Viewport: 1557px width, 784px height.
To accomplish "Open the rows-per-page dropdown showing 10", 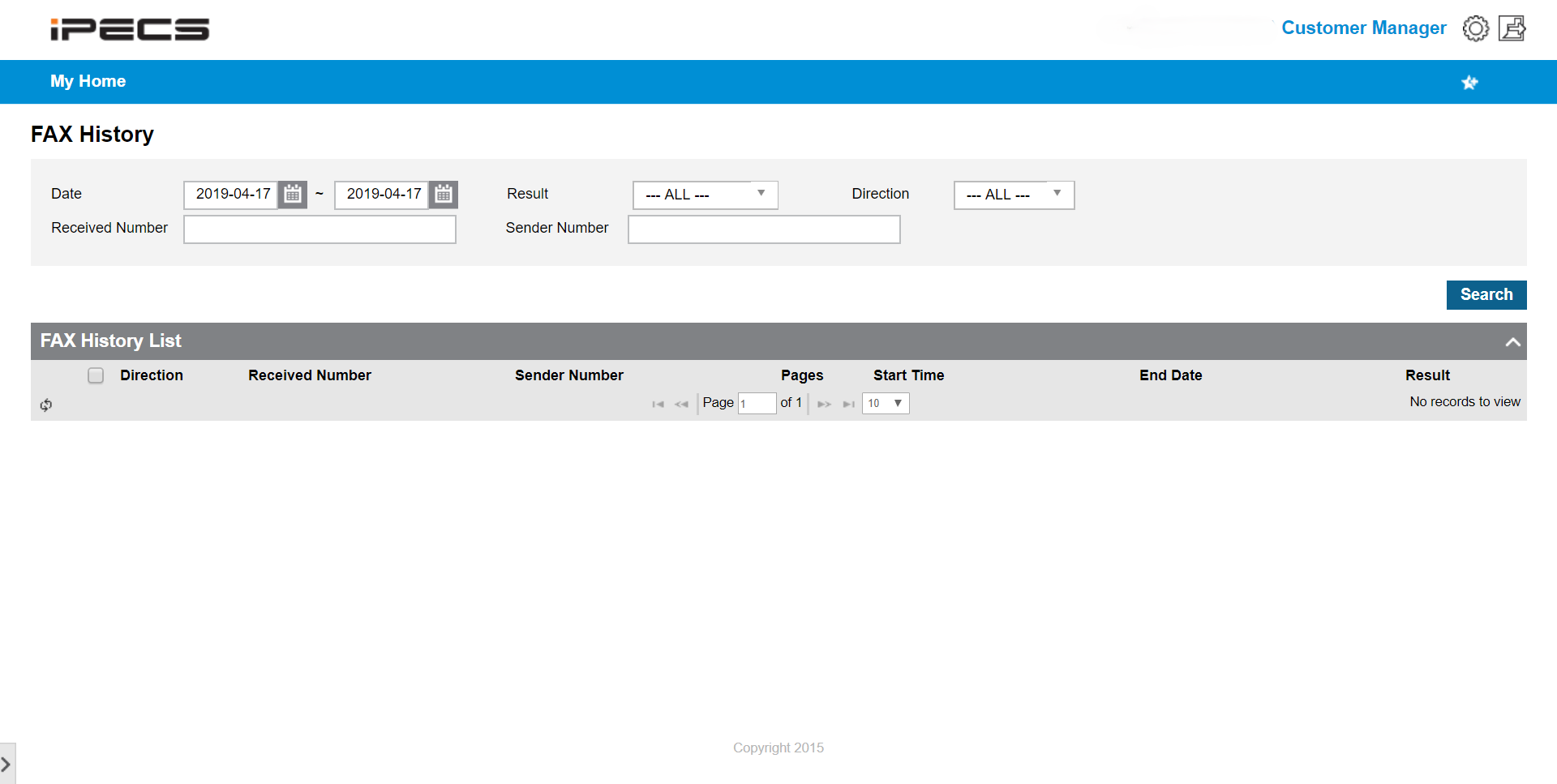I will 886,403.
